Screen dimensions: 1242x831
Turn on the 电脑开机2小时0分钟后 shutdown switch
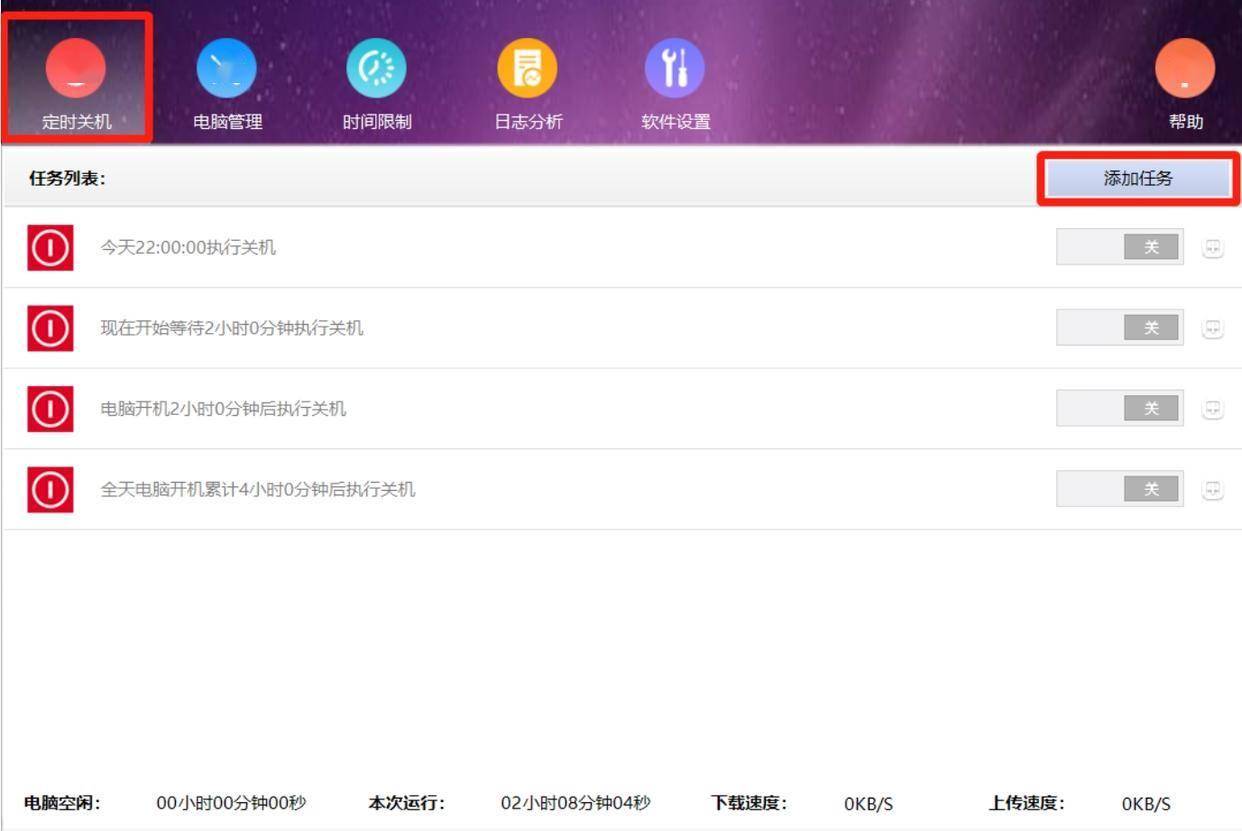click(1119, 408)
